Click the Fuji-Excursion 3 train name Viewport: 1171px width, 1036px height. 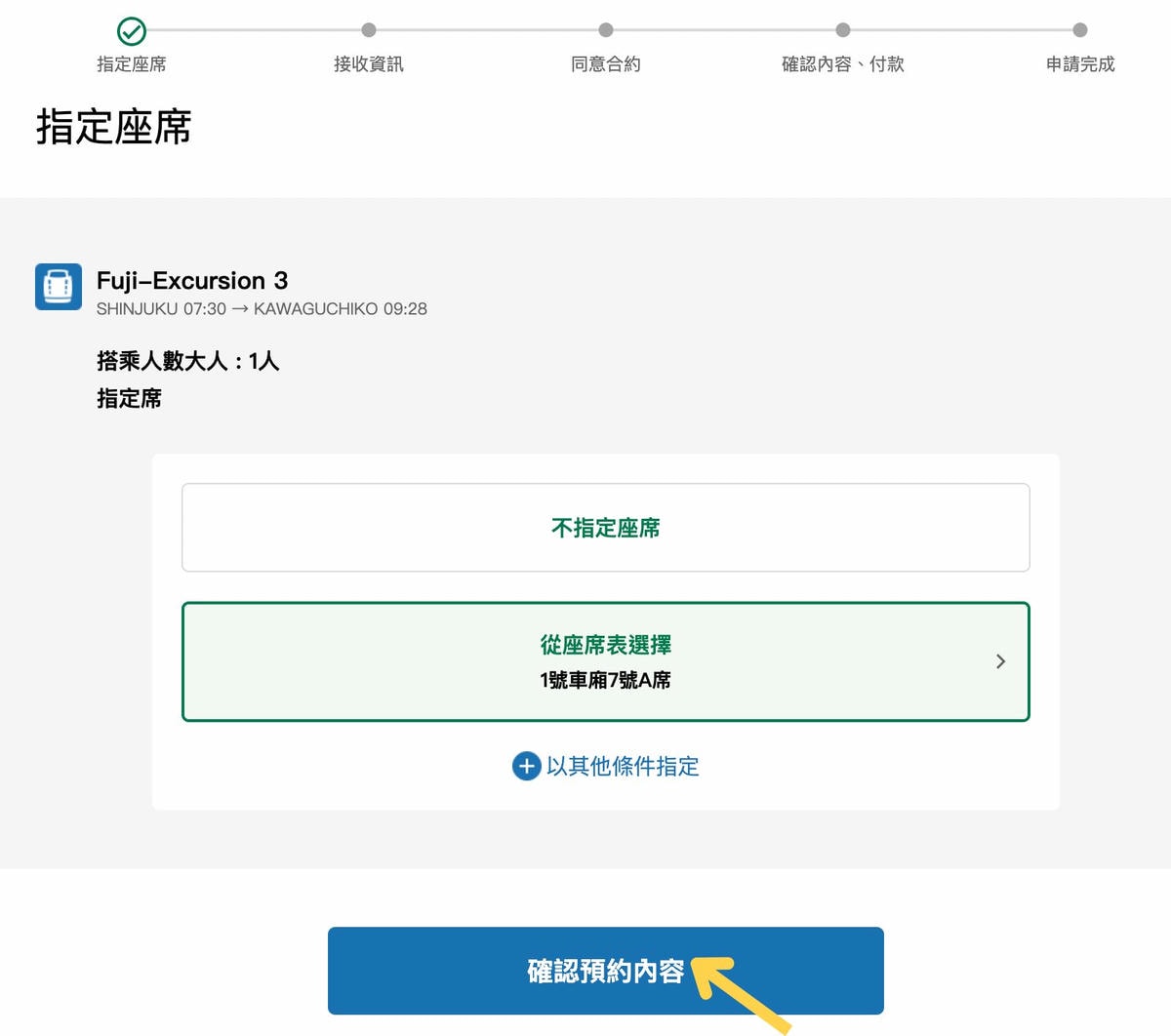point(192,281)
